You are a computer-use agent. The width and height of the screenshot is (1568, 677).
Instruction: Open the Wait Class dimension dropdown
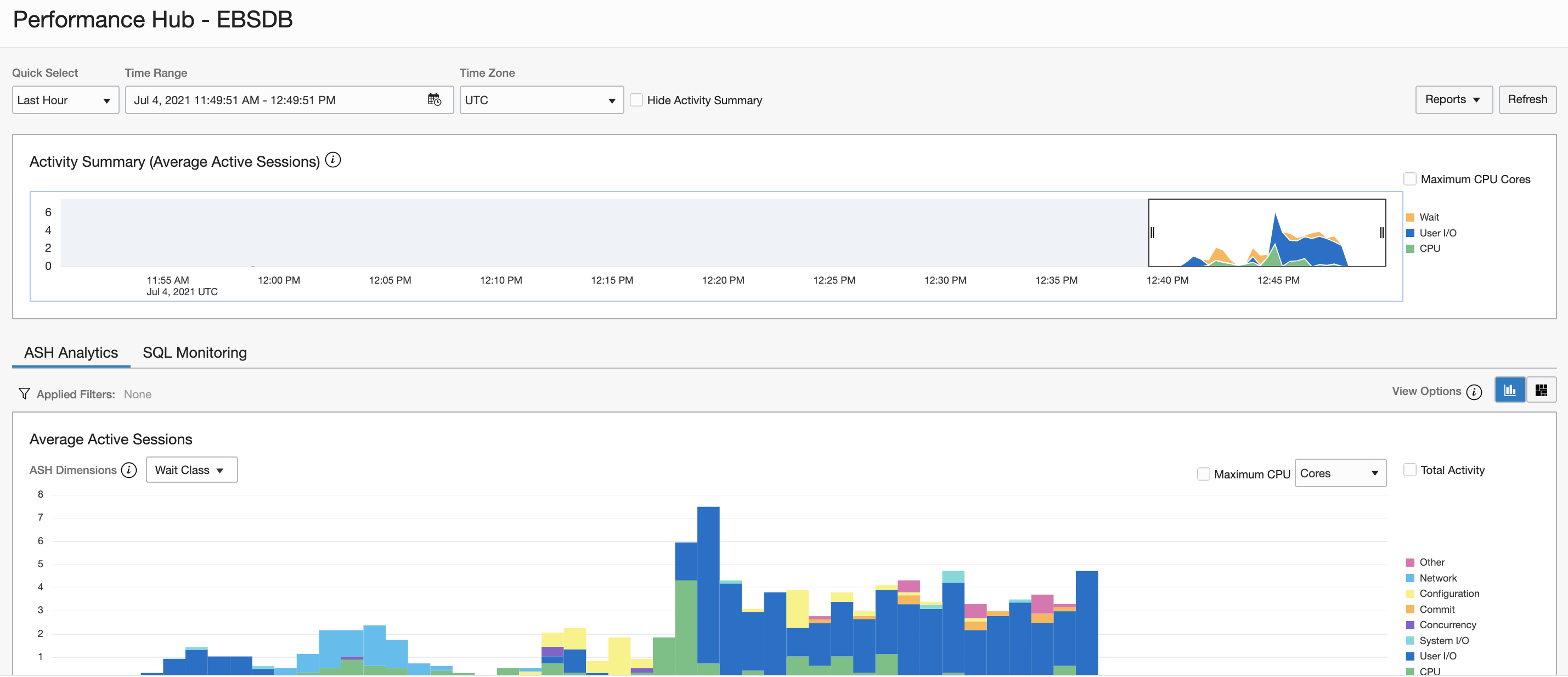coord(191,470)
